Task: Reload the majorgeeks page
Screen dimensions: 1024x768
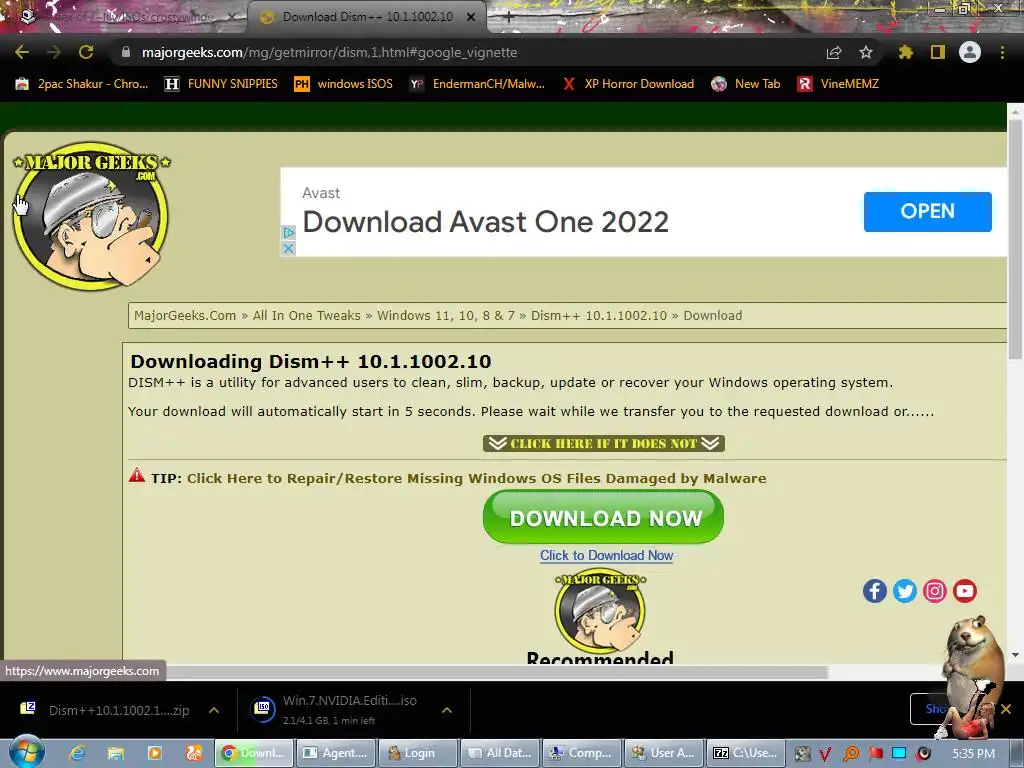Action: (x=86, y=52)
